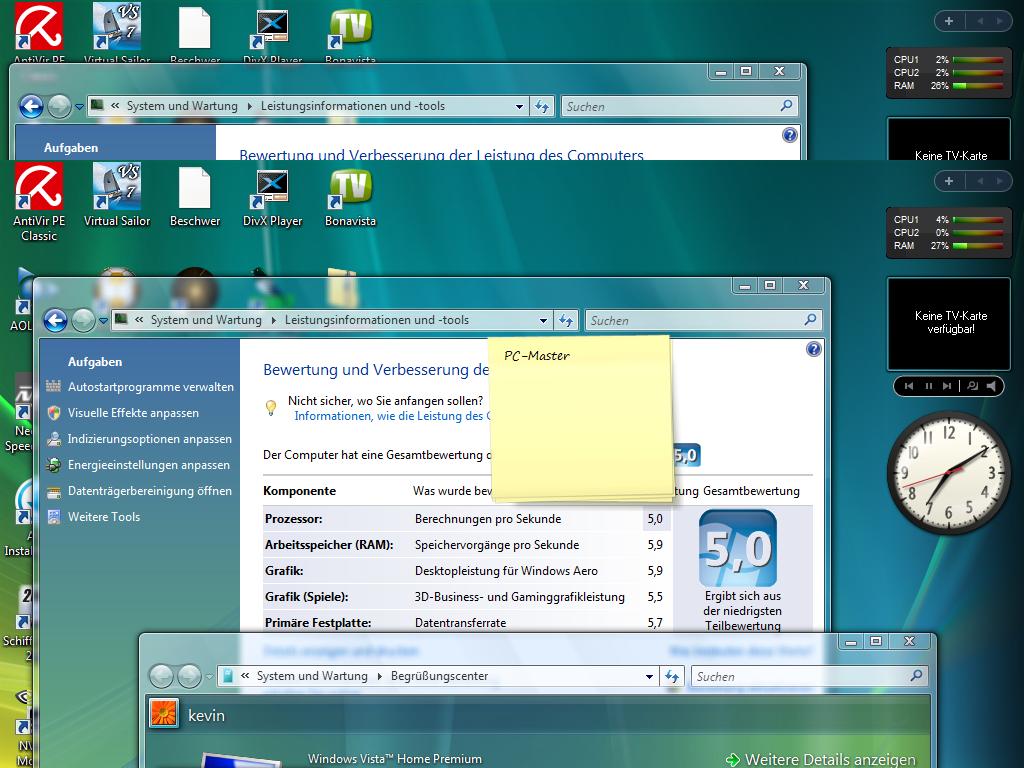Image resolution: width=1024 pixels, height=768 pixels.
Task: Open 'Weitere Tools' in the task pane
Action: pyautogui.click(x=104, y=517)
